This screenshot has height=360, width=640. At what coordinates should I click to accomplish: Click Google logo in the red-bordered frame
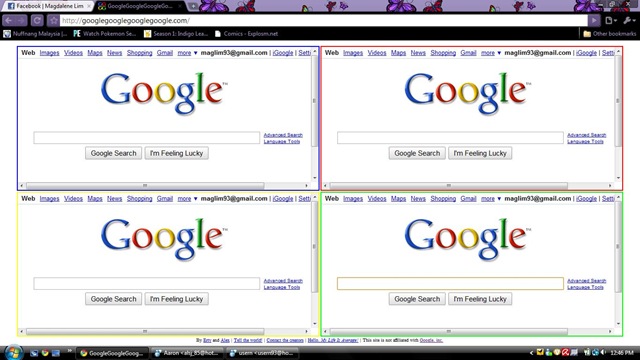pyautogui.click(x=467, y=93)
